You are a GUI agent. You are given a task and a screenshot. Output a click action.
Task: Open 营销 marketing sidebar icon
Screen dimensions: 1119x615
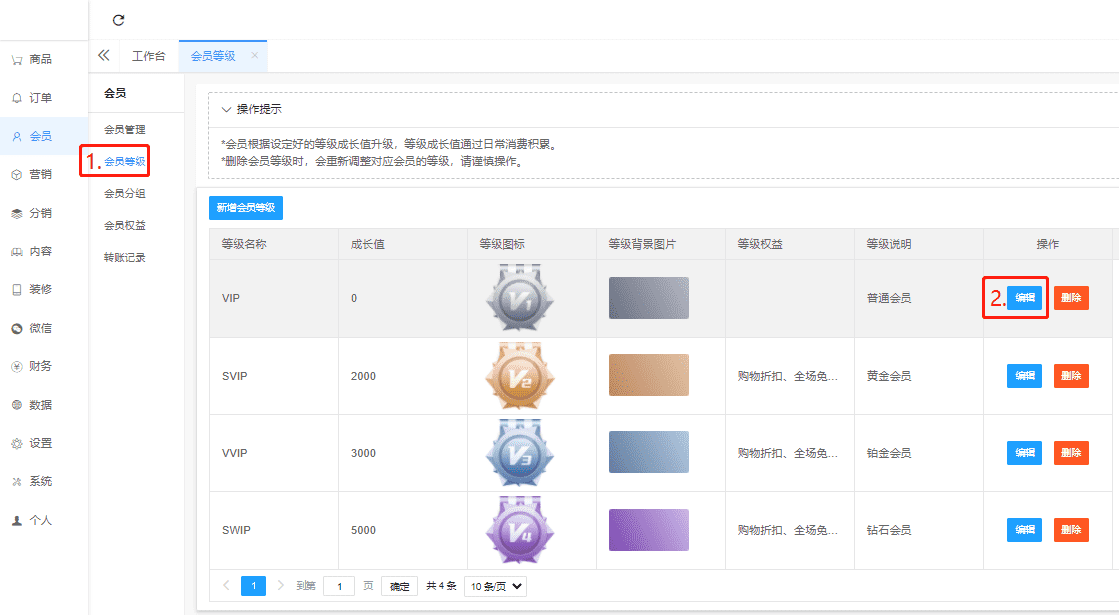click(x=17, y=175)
